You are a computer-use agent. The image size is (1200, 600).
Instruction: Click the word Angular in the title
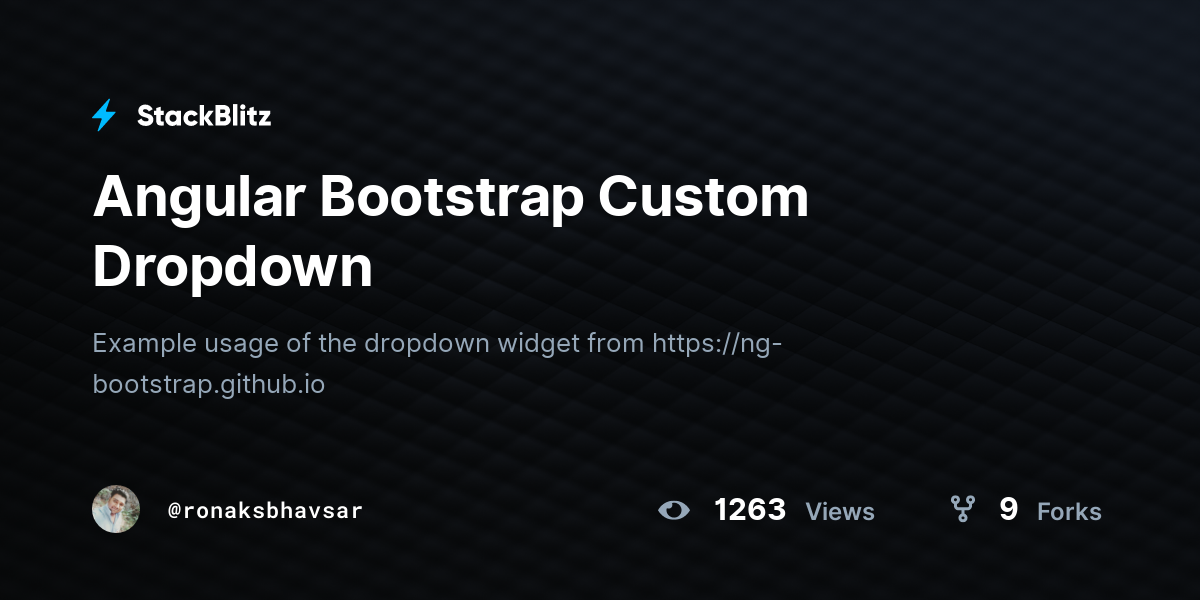(198, 197)
